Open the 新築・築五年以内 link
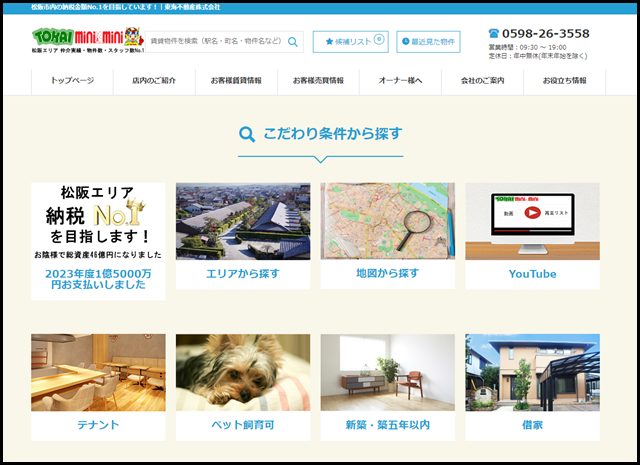This screenshot has width=640, height=465. 387,425
